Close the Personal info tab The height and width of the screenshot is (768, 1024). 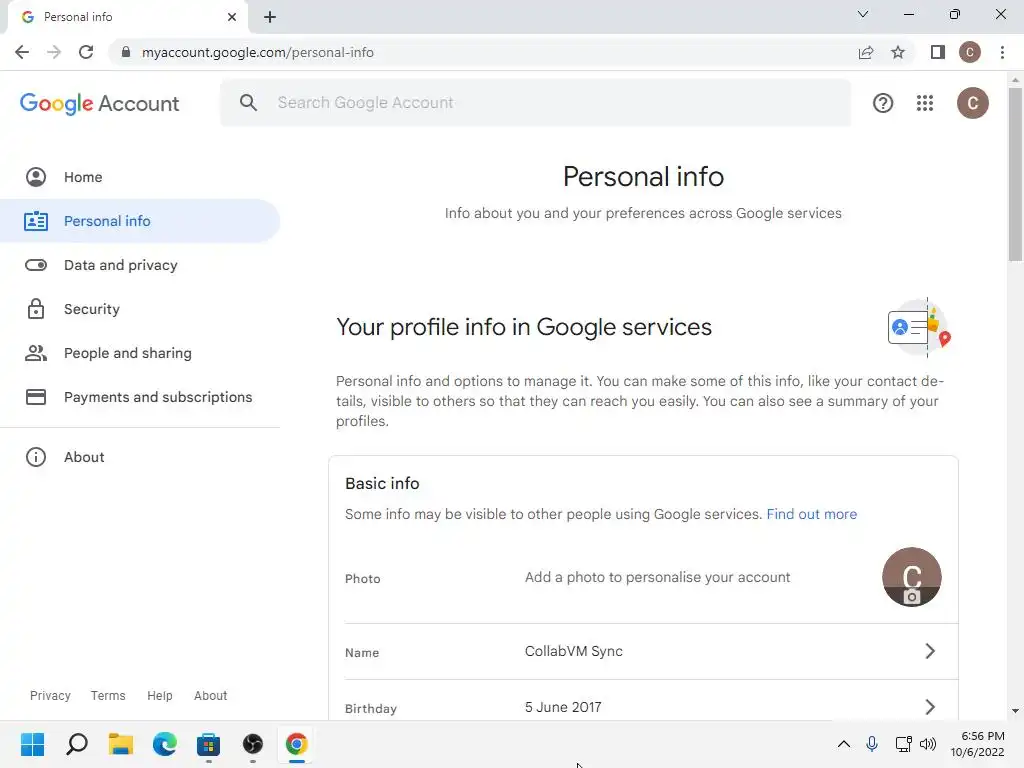click(x=232, y=17)
